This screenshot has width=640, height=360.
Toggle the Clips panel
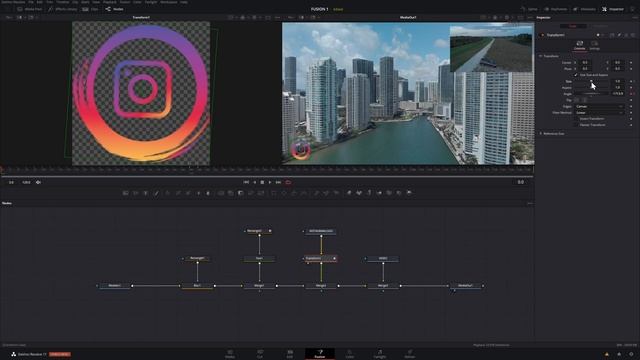point(90,9)
